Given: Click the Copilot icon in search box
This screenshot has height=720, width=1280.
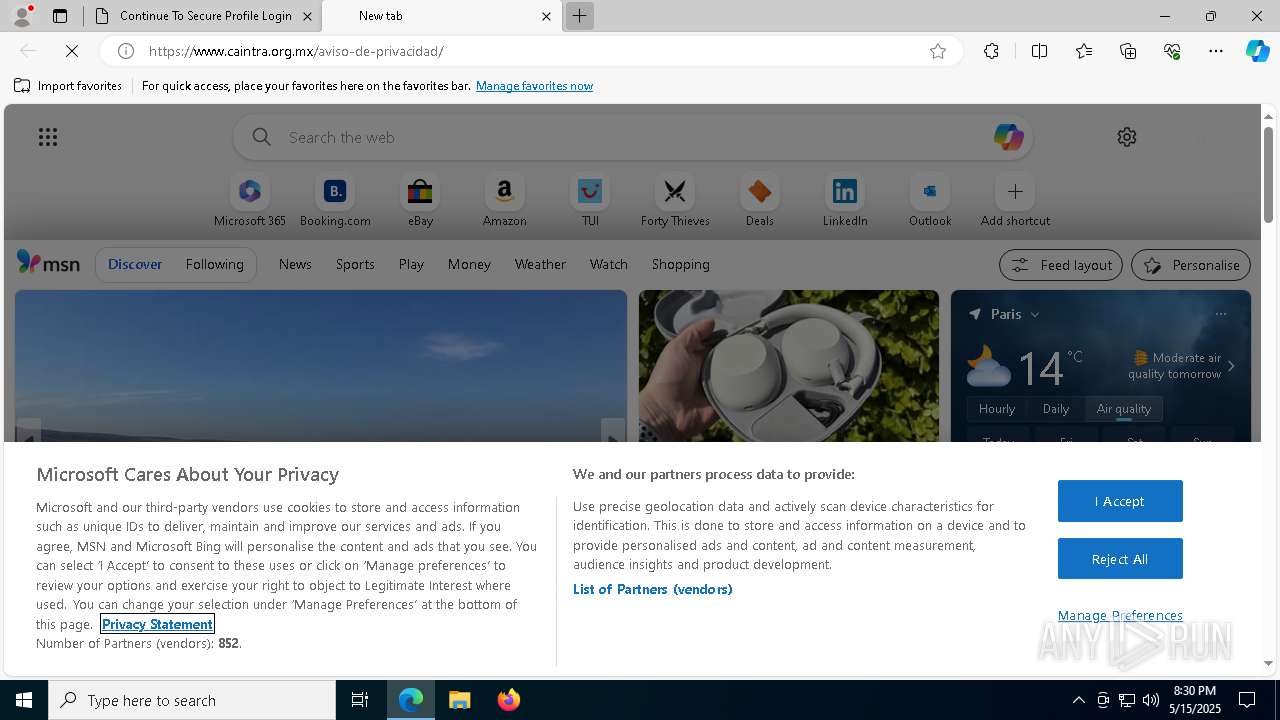Looking at the screenshot, I should click(1008, 137).
